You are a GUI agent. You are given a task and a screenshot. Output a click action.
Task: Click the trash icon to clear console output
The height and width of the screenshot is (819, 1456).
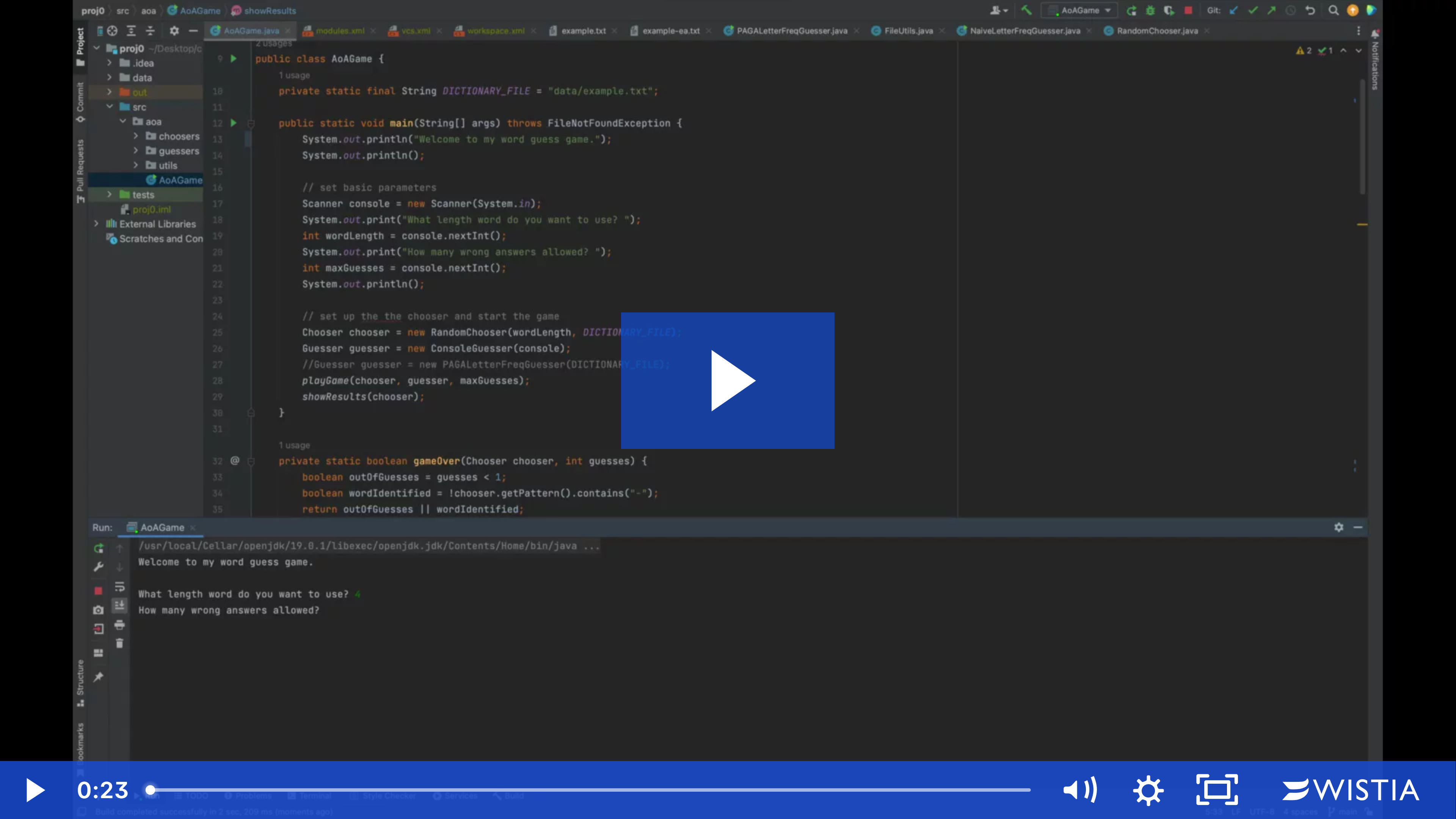click(119, 643)
